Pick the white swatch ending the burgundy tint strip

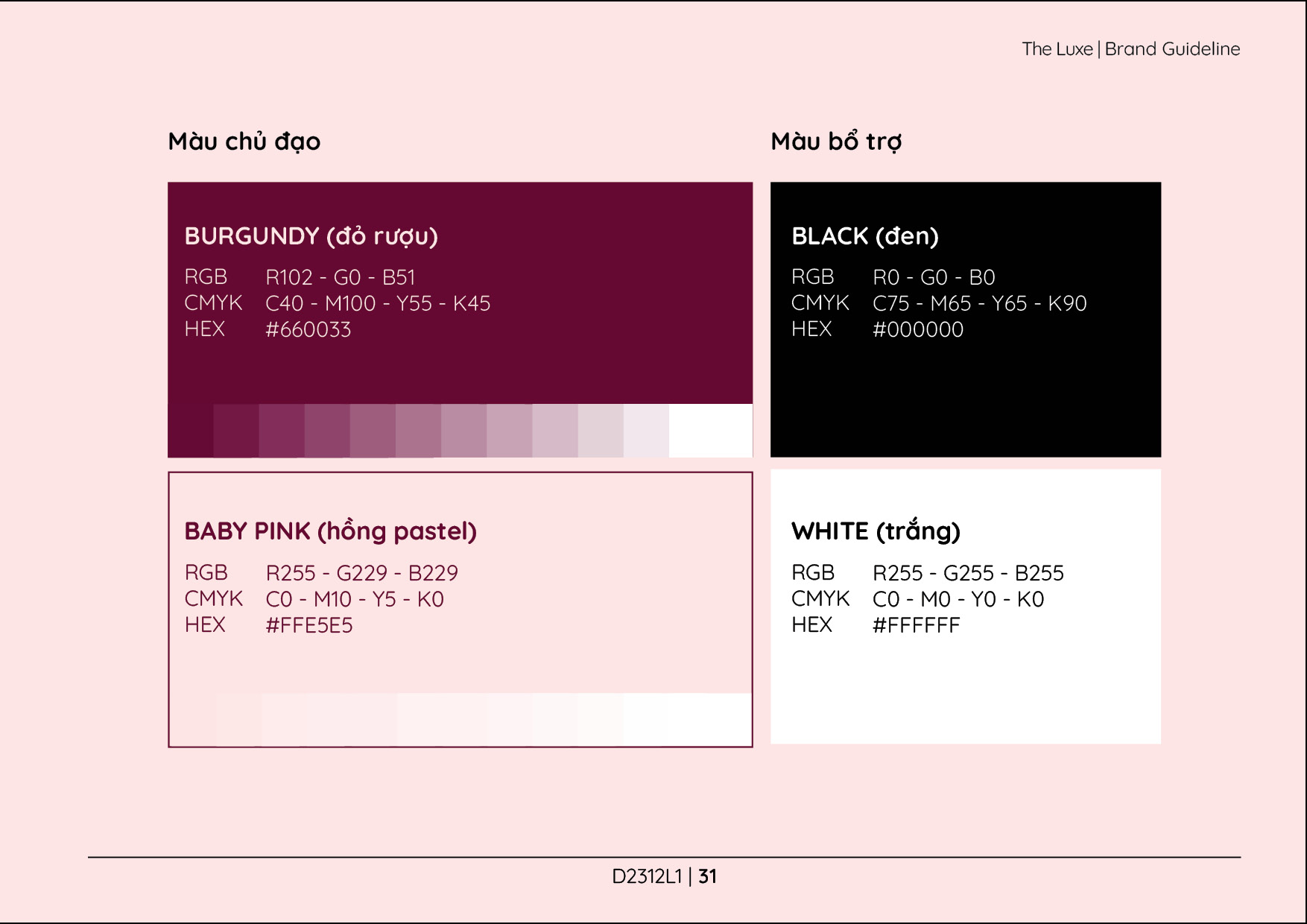pos(711,431)
